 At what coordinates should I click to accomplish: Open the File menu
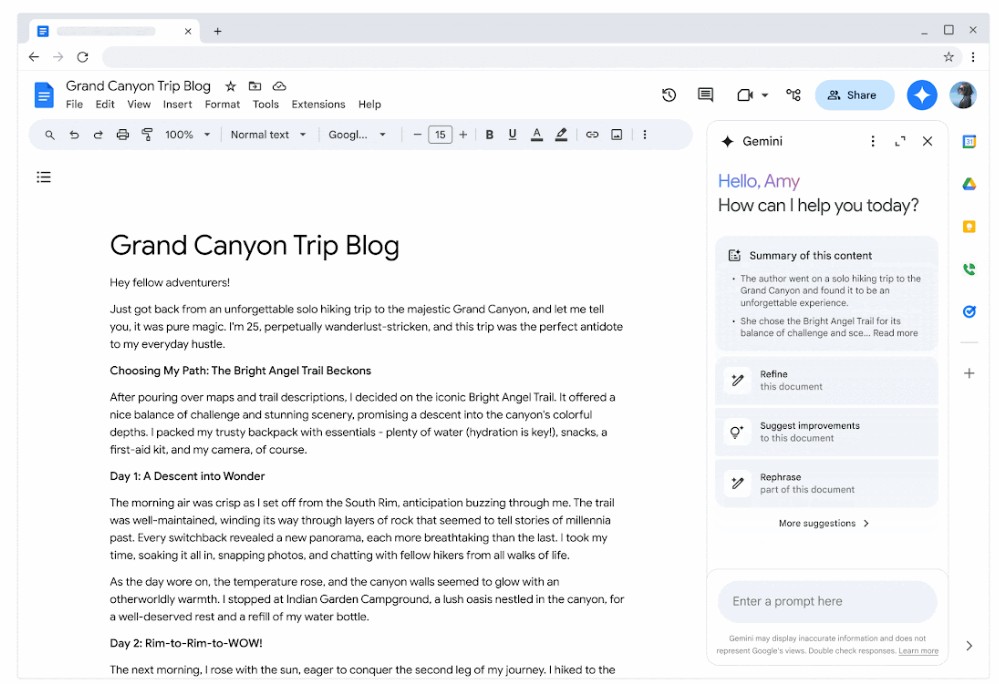point(75,104)
